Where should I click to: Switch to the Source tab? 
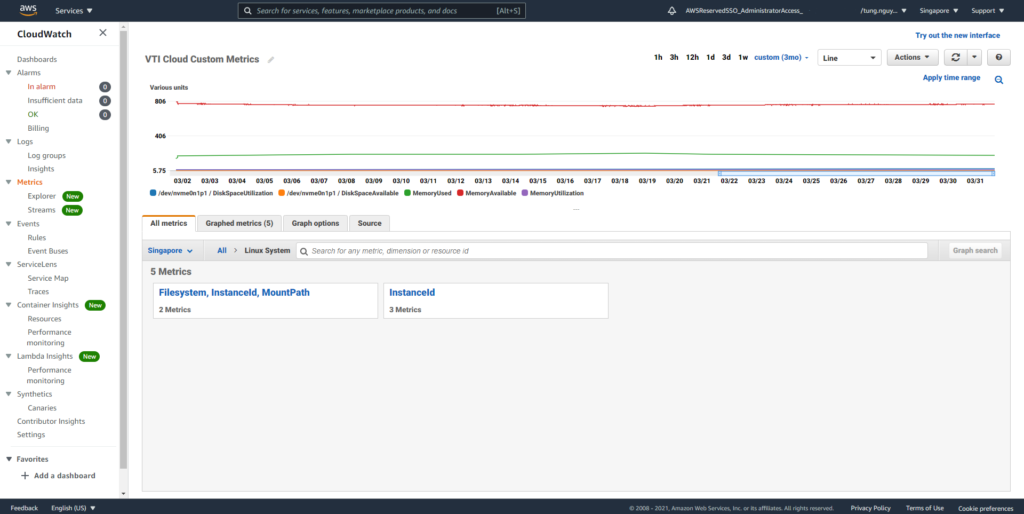pyautogui.click(x=370, y=223)
